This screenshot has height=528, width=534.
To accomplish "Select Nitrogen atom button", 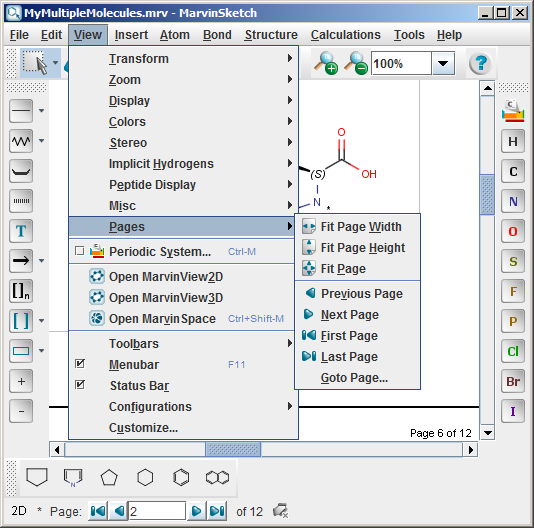I will click(x=513, y=201).
